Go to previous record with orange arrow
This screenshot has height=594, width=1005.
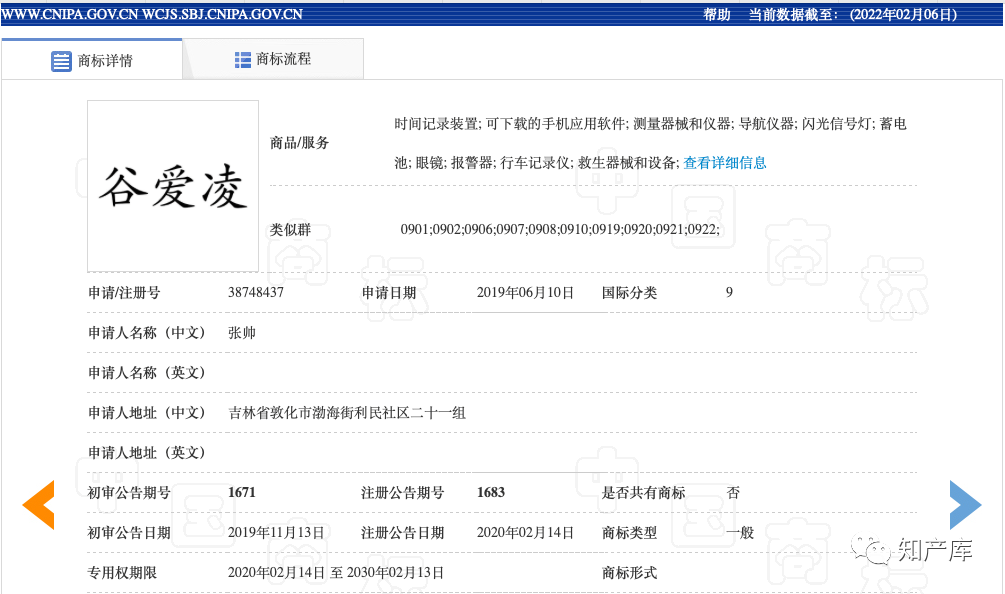click(38, 505)
